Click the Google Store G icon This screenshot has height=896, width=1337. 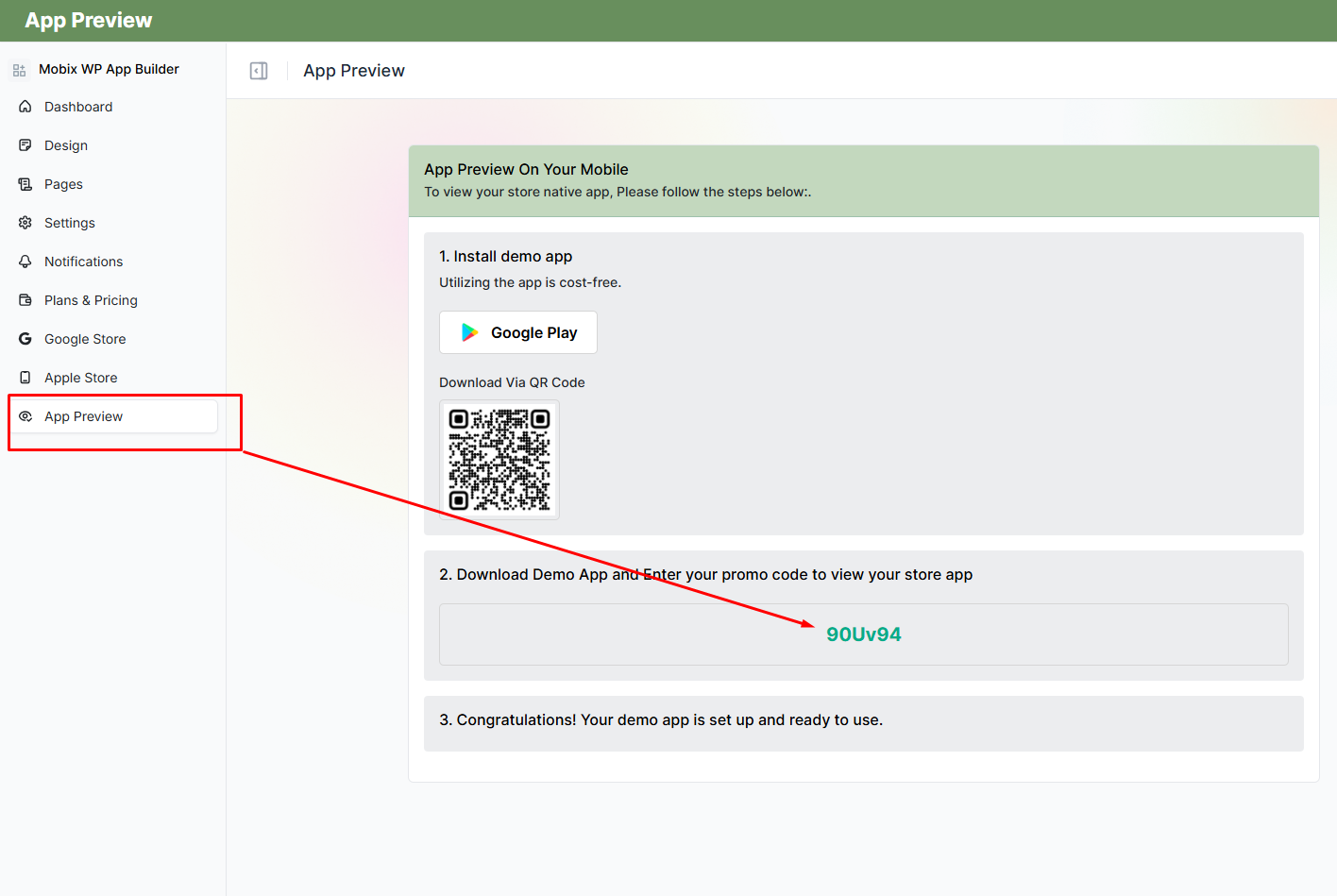click(x=25, y=339)
